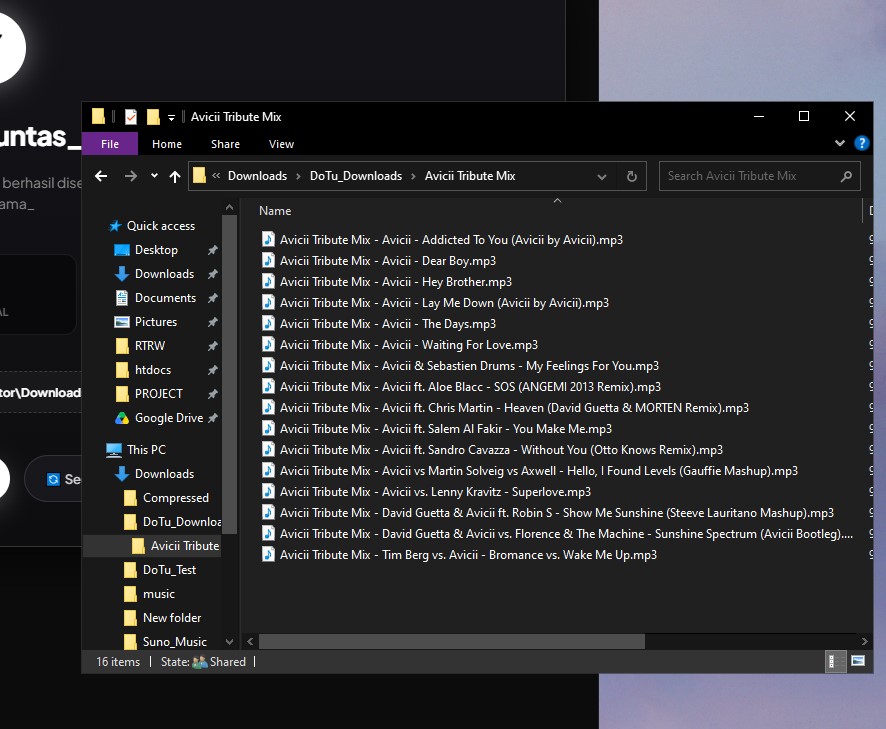Click DoTu_Downloads in the address breadcrumb
The width and height of the screenshot is (886, 729).
pos(356,176)
